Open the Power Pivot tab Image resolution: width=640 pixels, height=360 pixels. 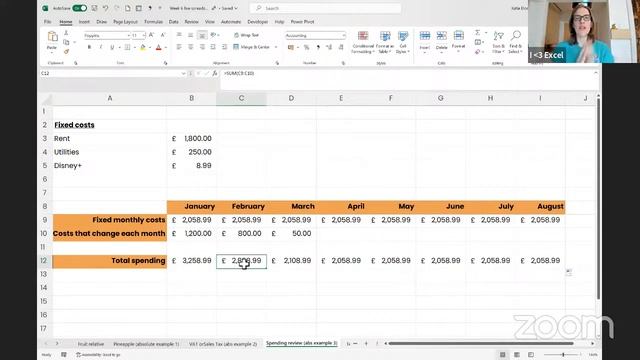click(302, 22)
